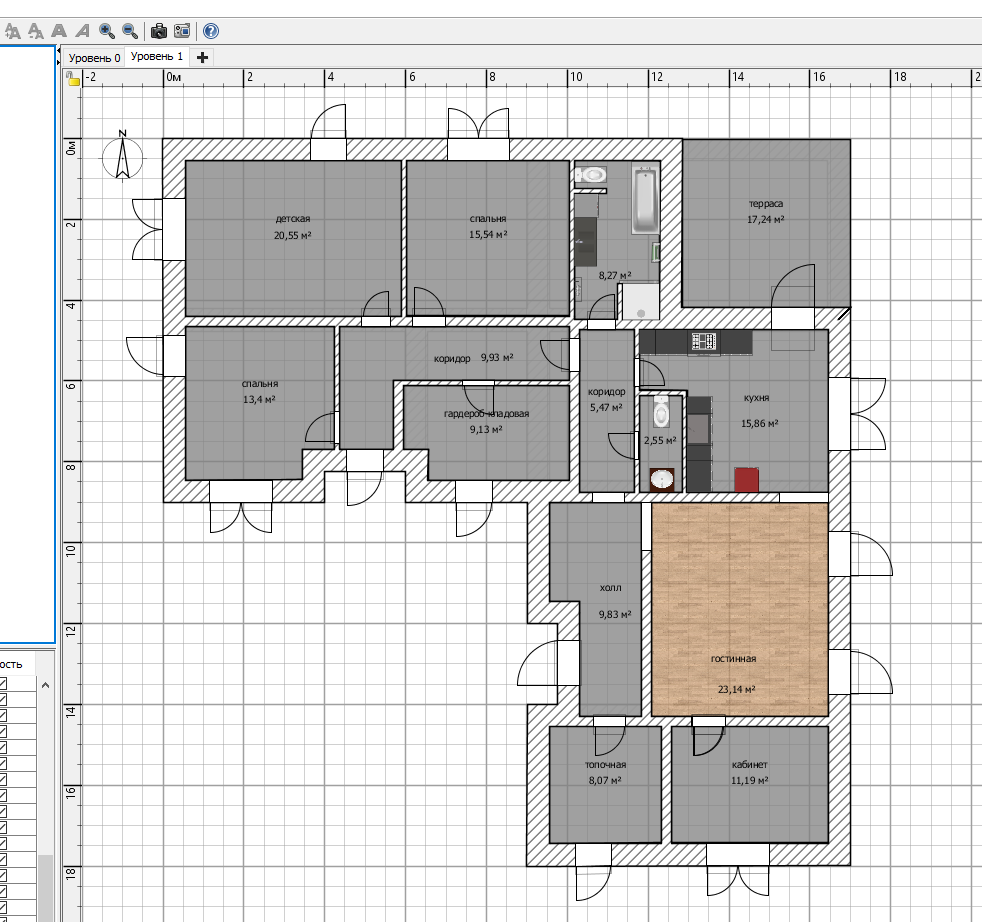
Task: Select the toilet in the 2,55 м² room
Action: 661,412
